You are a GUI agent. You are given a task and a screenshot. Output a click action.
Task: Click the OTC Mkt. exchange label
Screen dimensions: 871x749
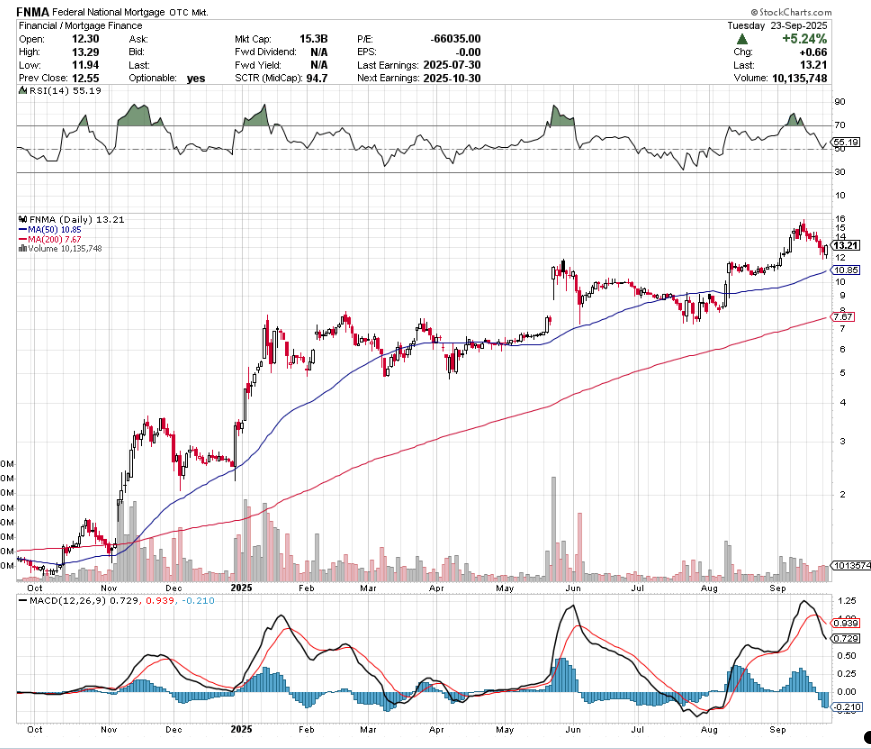[188, 12]
